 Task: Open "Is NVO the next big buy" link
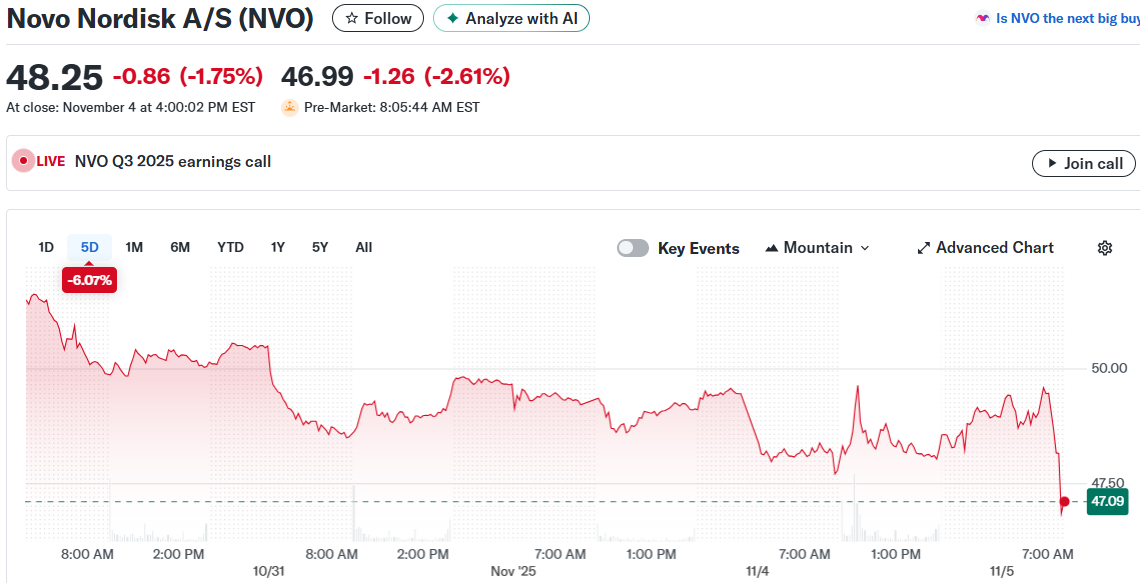(1067, 19)
